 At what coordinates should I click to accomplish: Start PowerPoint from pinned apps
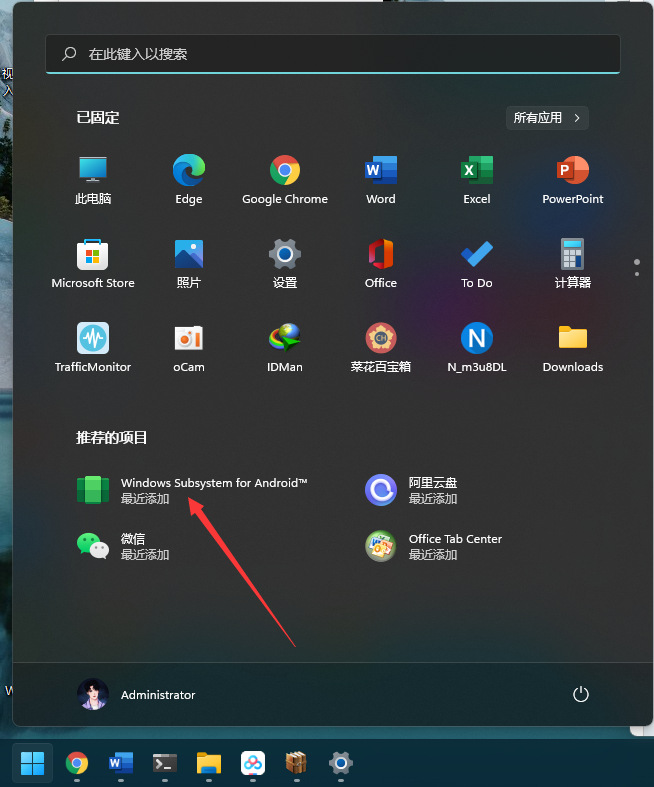point(573,180)
